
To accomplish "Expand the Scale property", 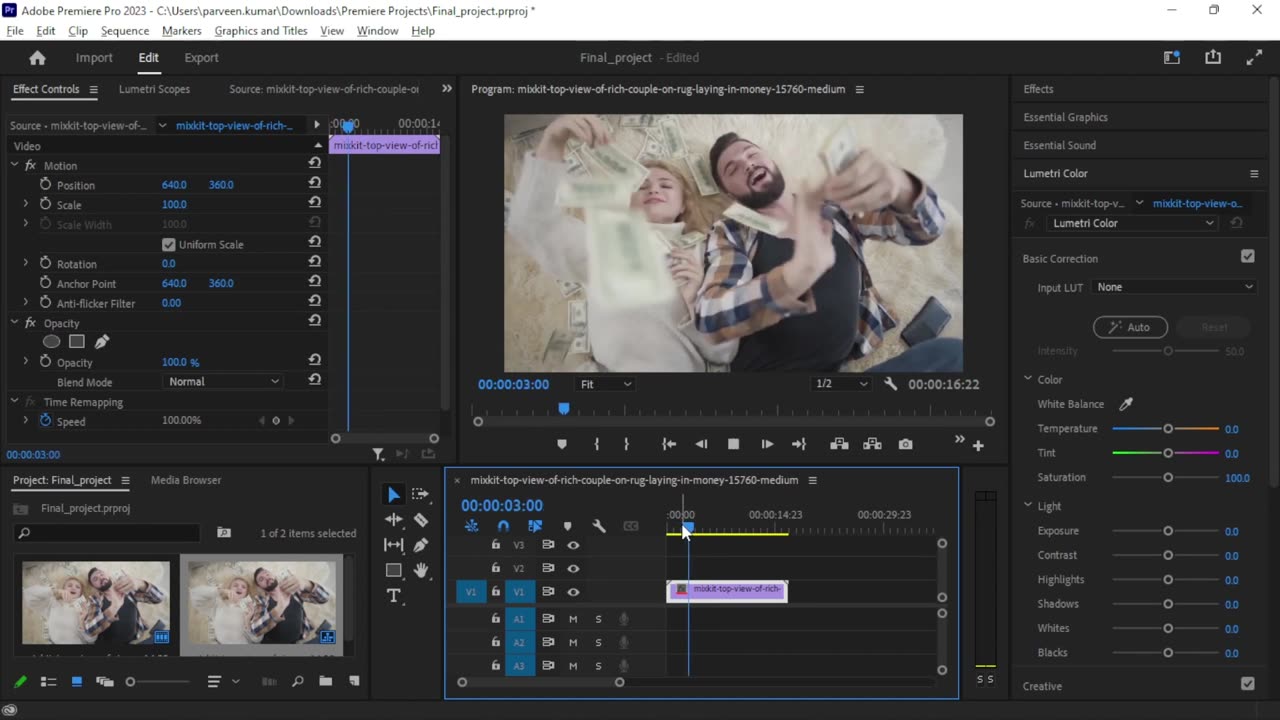I will click(x=26, y=204).
